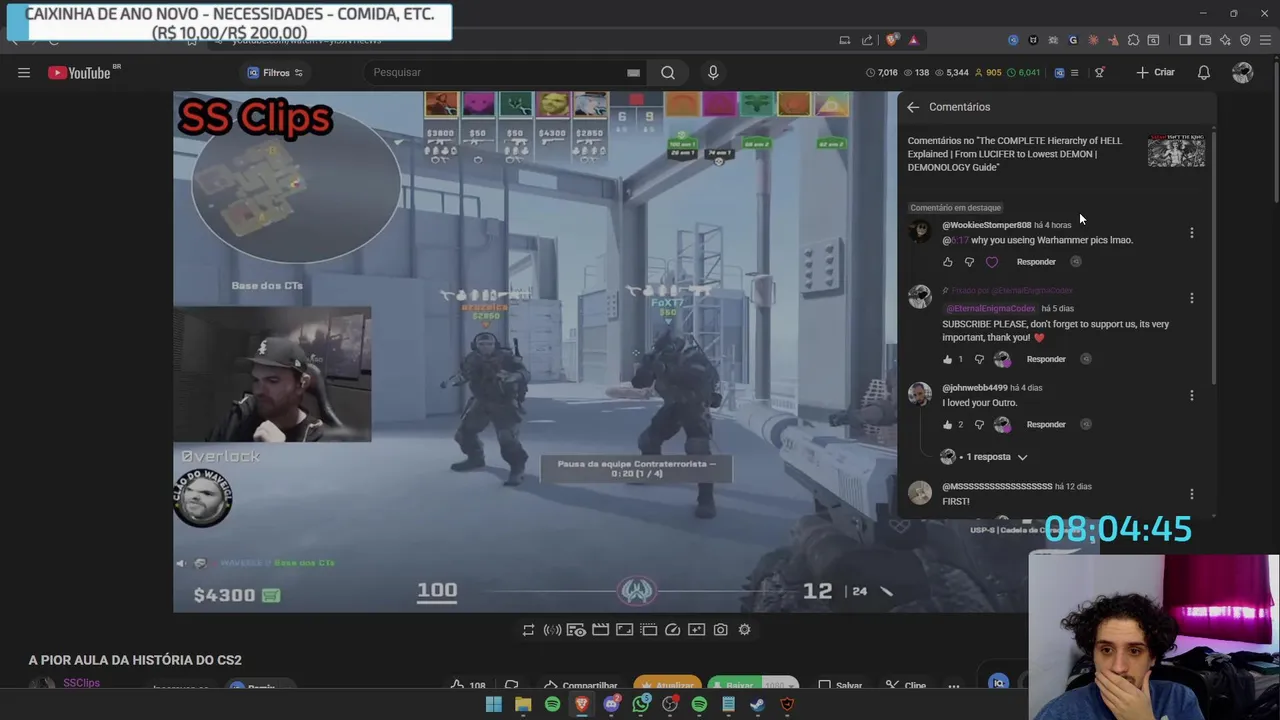Viewport: 1280px width, 720px height.
Task: Click the audio boost waves icon
Action: click(552, 630)
